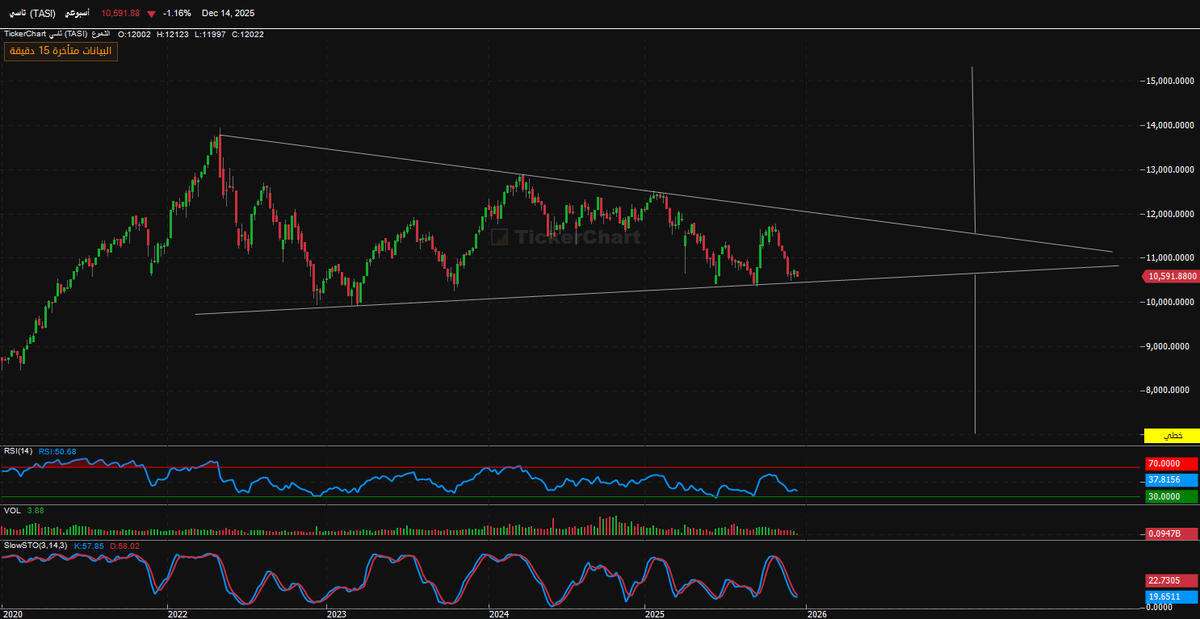Click the 0.0947B volume axis tag

tap(1171, 534)
